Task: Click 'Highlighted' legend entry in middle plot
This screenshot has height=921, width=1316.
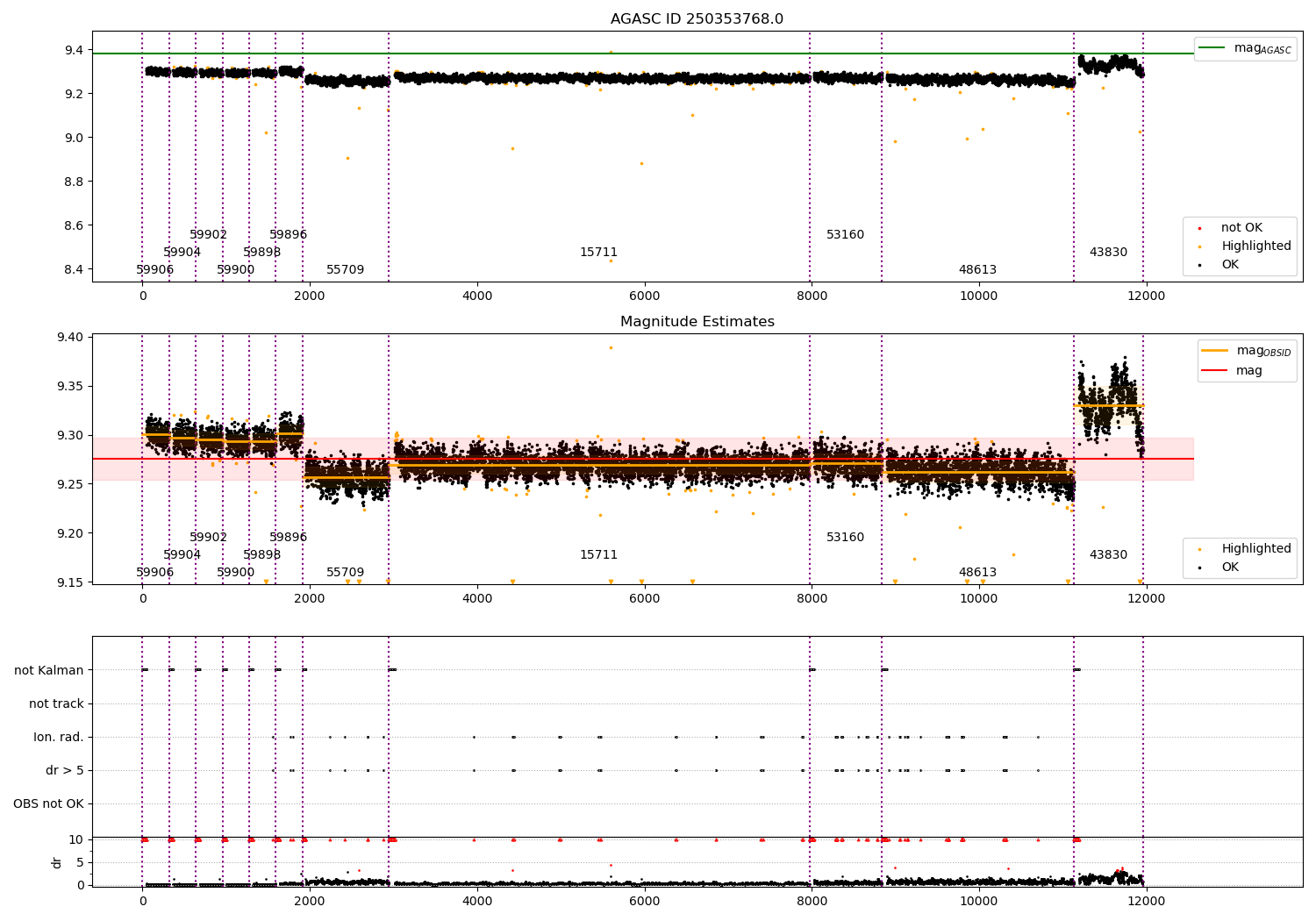Action: 1256,548
